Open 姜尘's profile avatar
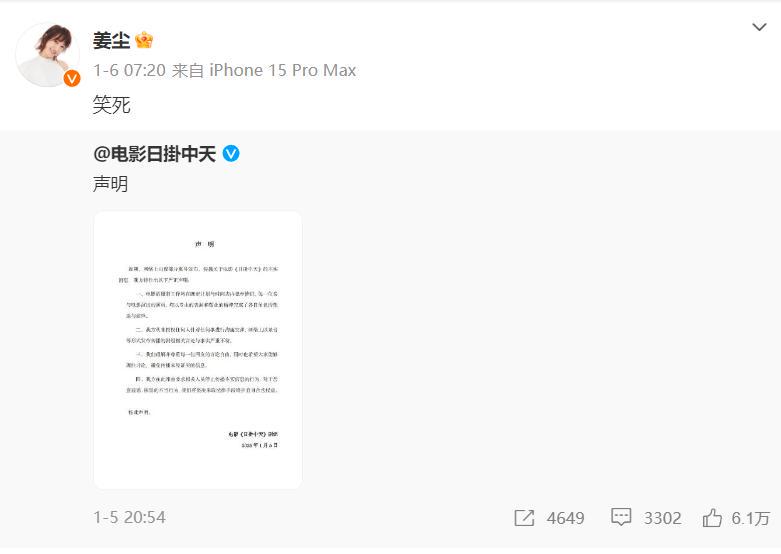The image size is (781, 554). tap(48, 54)
